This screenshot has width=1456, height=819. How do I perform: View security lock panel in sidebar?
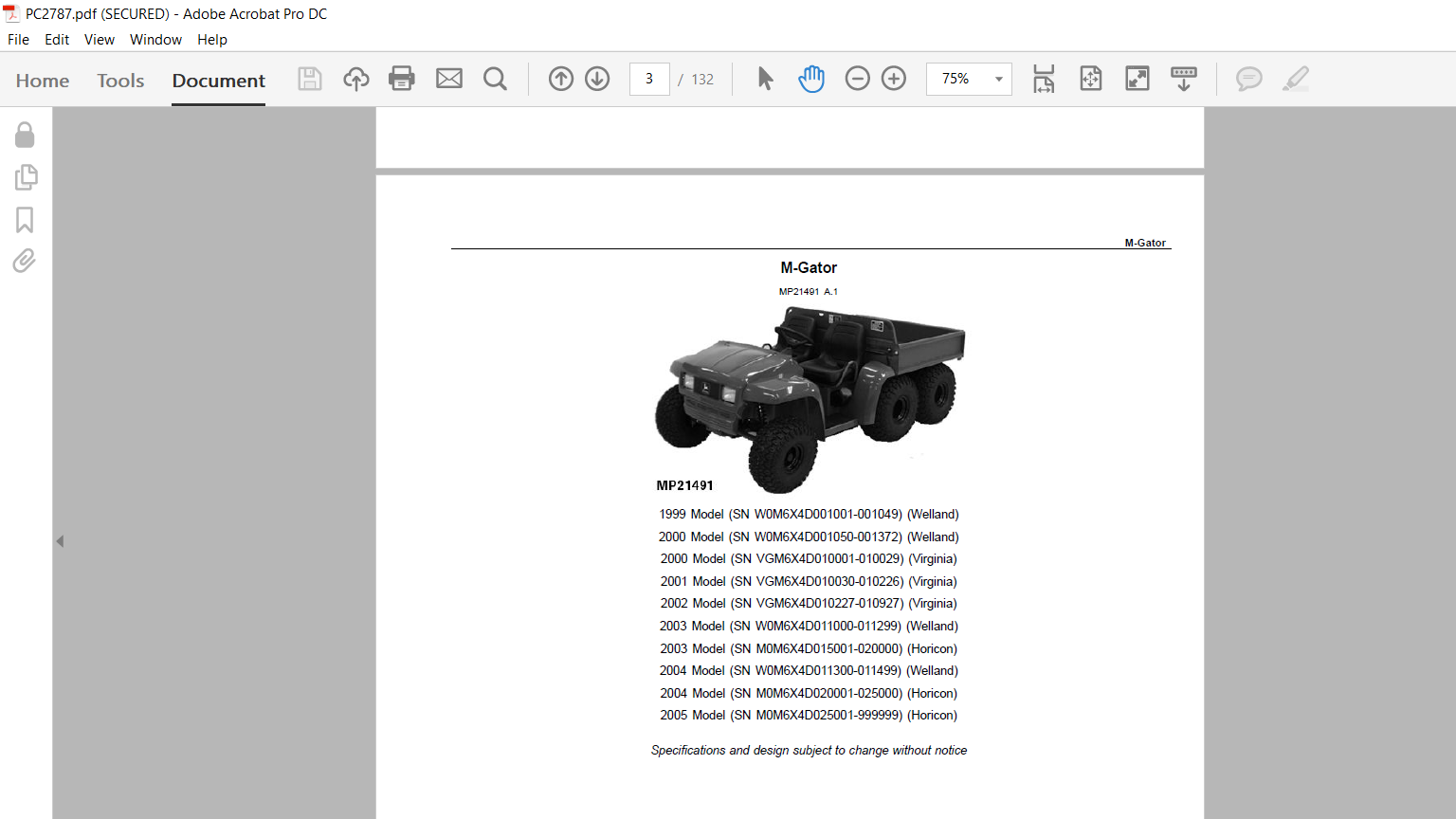(x=25, y=135)
